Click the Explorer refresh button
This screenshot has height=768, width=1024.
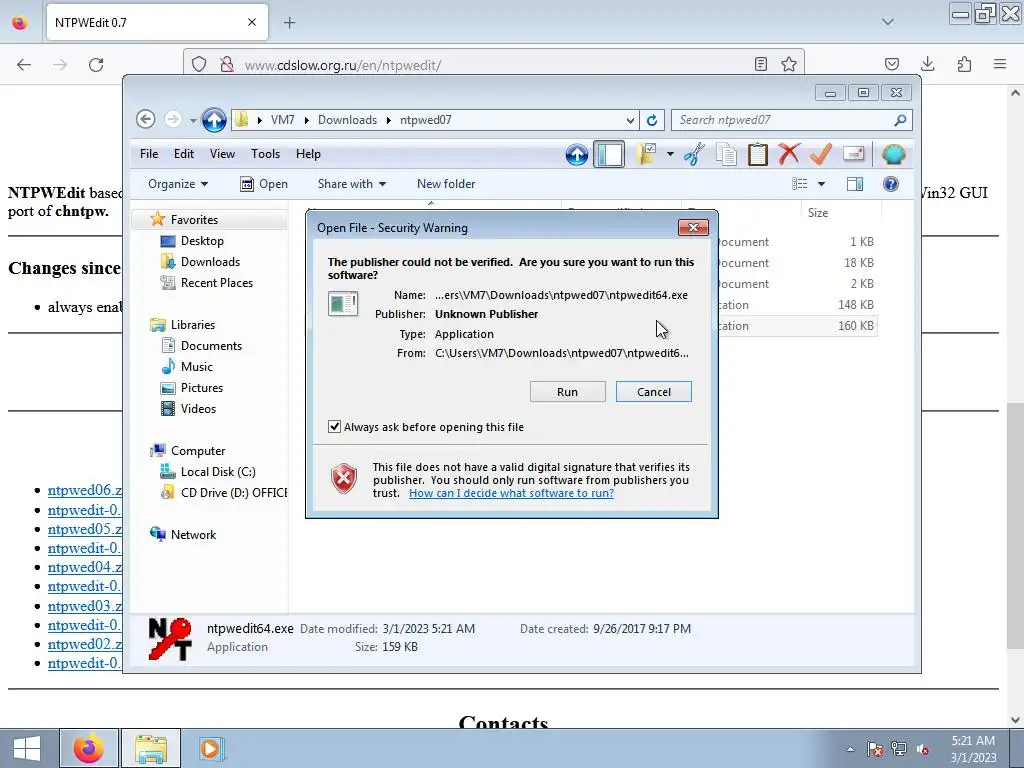[652, 120]
